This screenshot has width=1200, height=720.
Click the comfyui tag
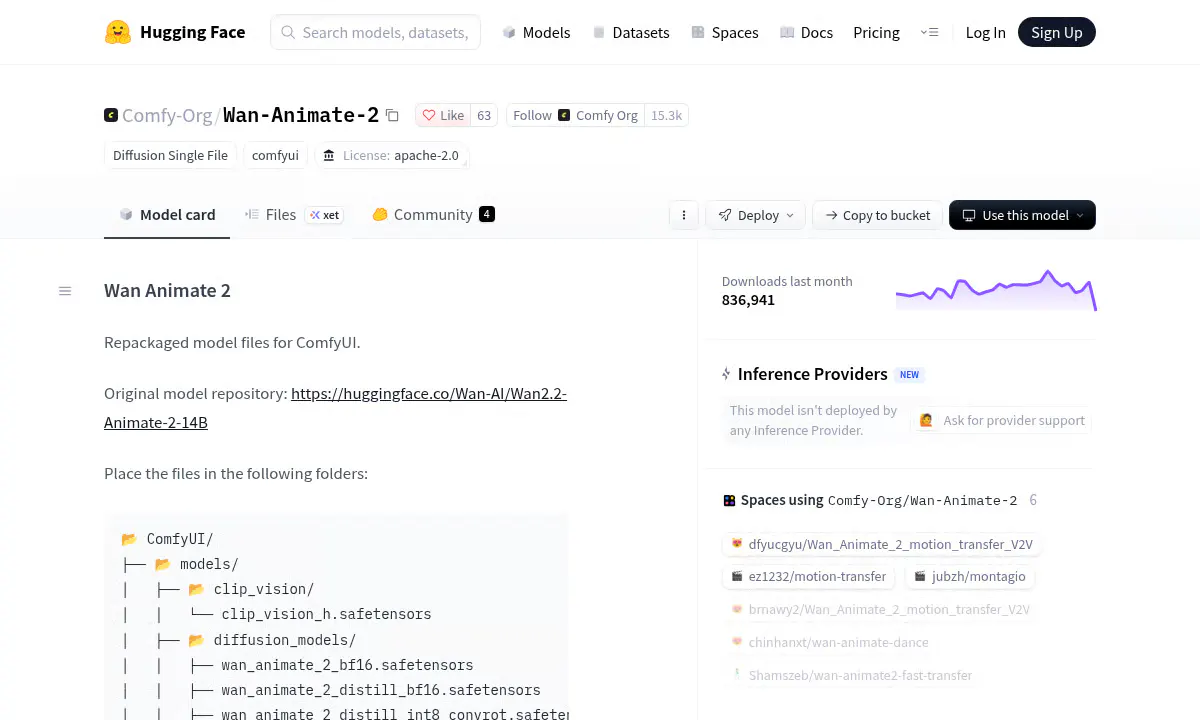275,155
